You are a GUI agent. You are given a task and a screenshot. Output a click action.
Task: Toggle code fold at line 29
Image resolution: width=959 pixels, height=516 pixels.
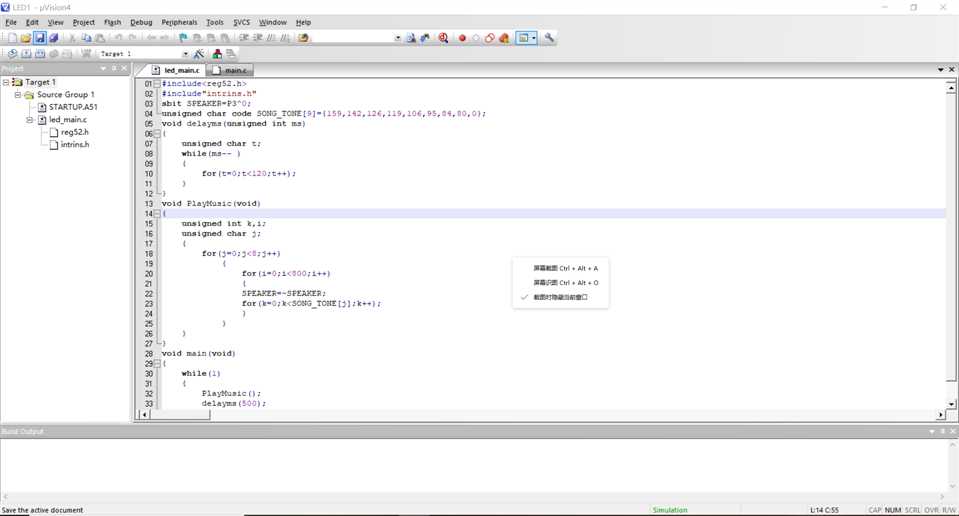pos(157,364)
